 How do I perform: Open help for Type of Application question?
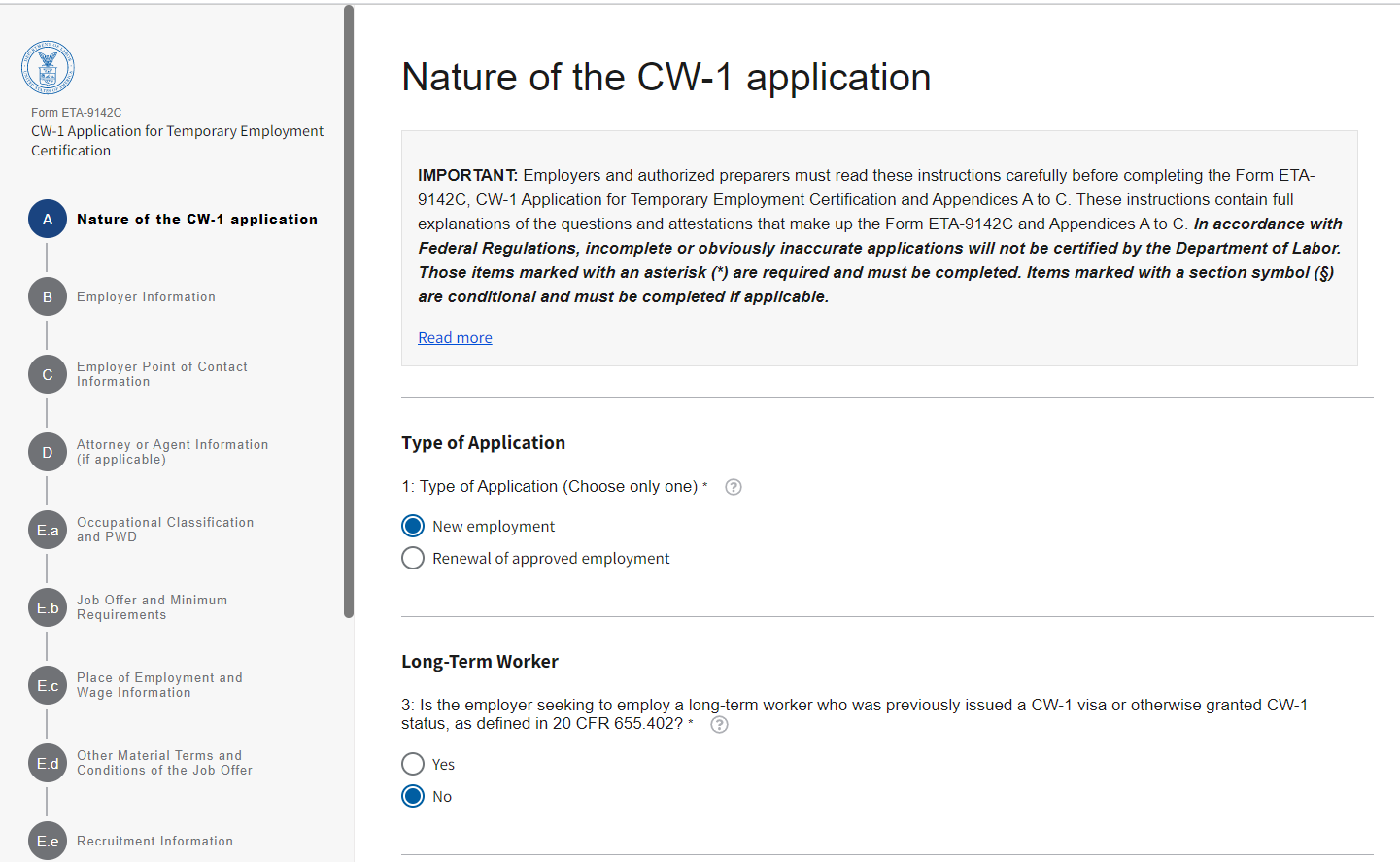(x=734, y=487)
